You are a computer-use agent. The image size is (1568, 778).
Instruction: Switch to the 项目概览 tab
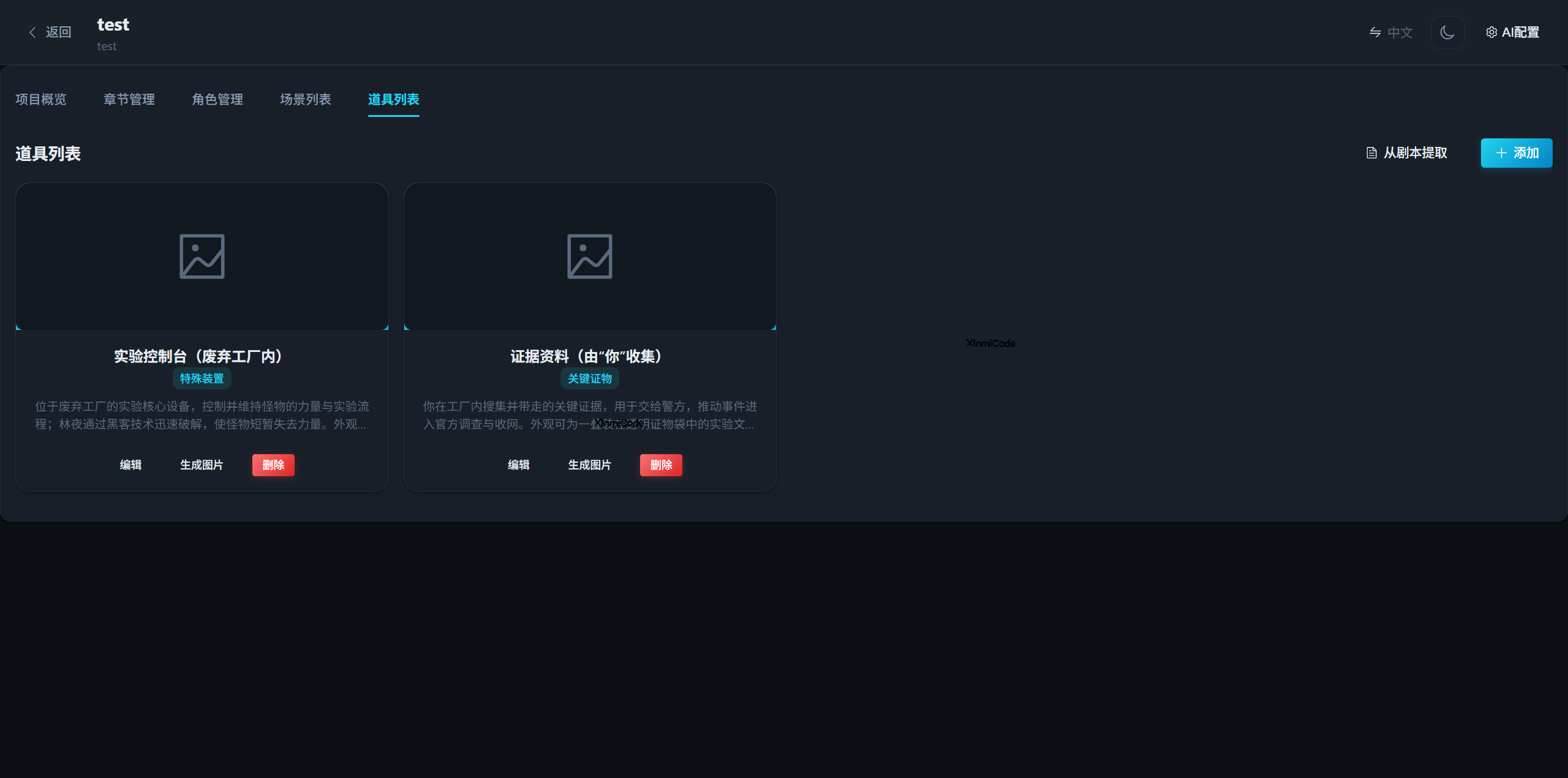40,99
